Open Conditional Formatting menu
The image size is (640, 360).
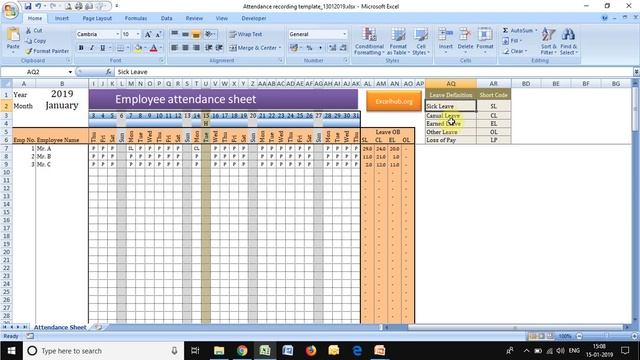pos(369,41)
